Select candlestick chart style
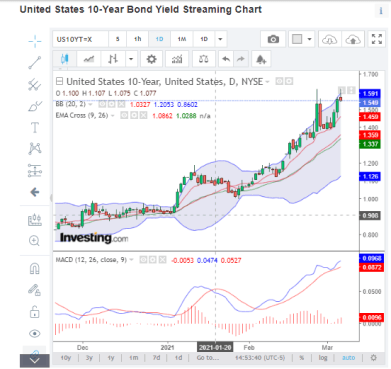The width and height of the screenshot is (391, 369). click(x=65, y=59)
